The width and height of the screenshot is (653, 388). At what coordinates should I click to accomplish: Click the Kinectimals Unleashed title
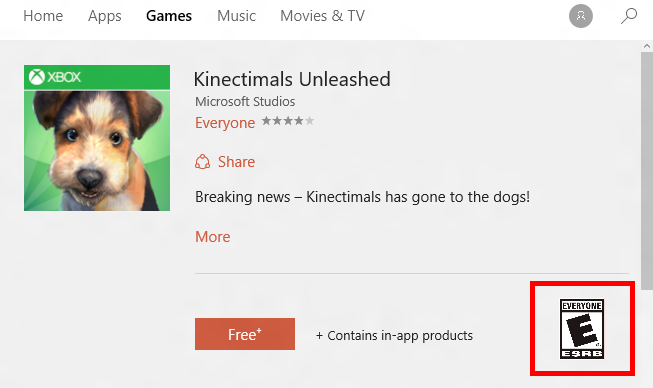[x=292, y=79]
